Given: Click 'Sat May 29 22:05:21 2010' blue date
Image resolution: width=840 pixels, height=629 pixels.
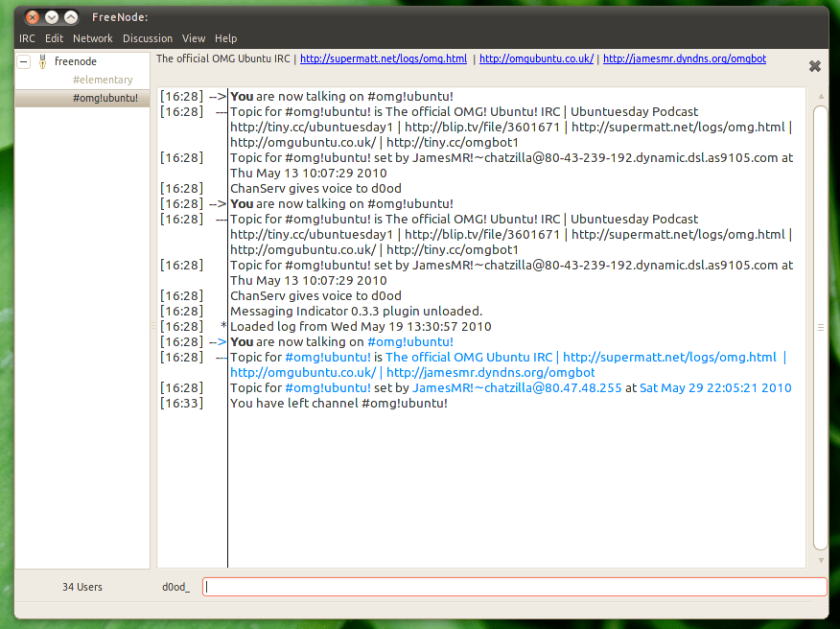Looking at the screenshot, I should pyautogui.click(x=715, y=388).
